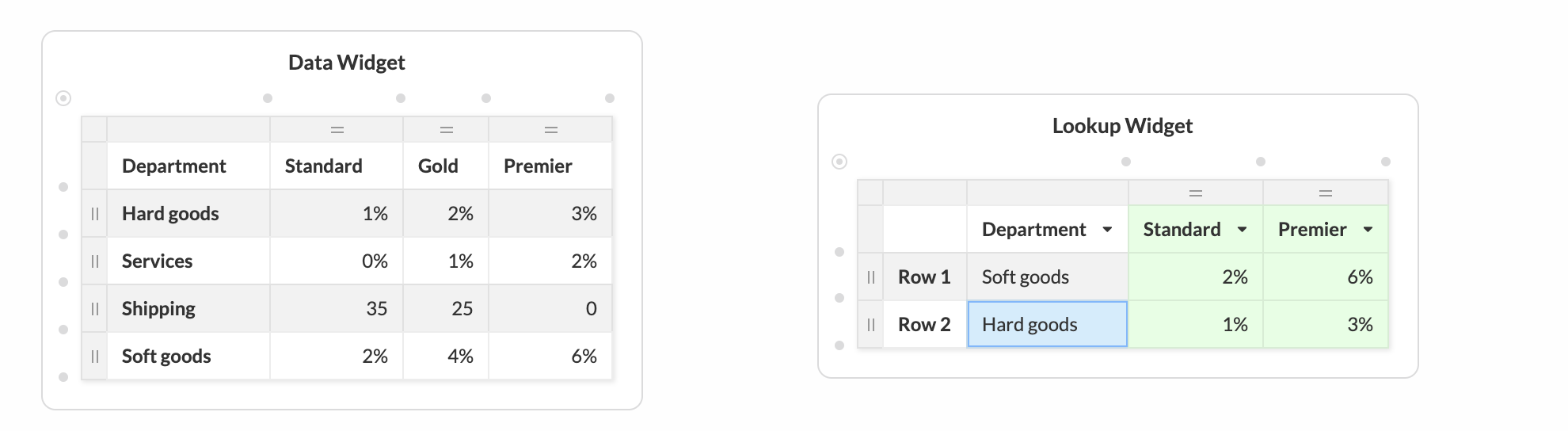
Task: Click the column handle above Data Widget Standard
Action: pyautogui.click(x=337, y=130)
